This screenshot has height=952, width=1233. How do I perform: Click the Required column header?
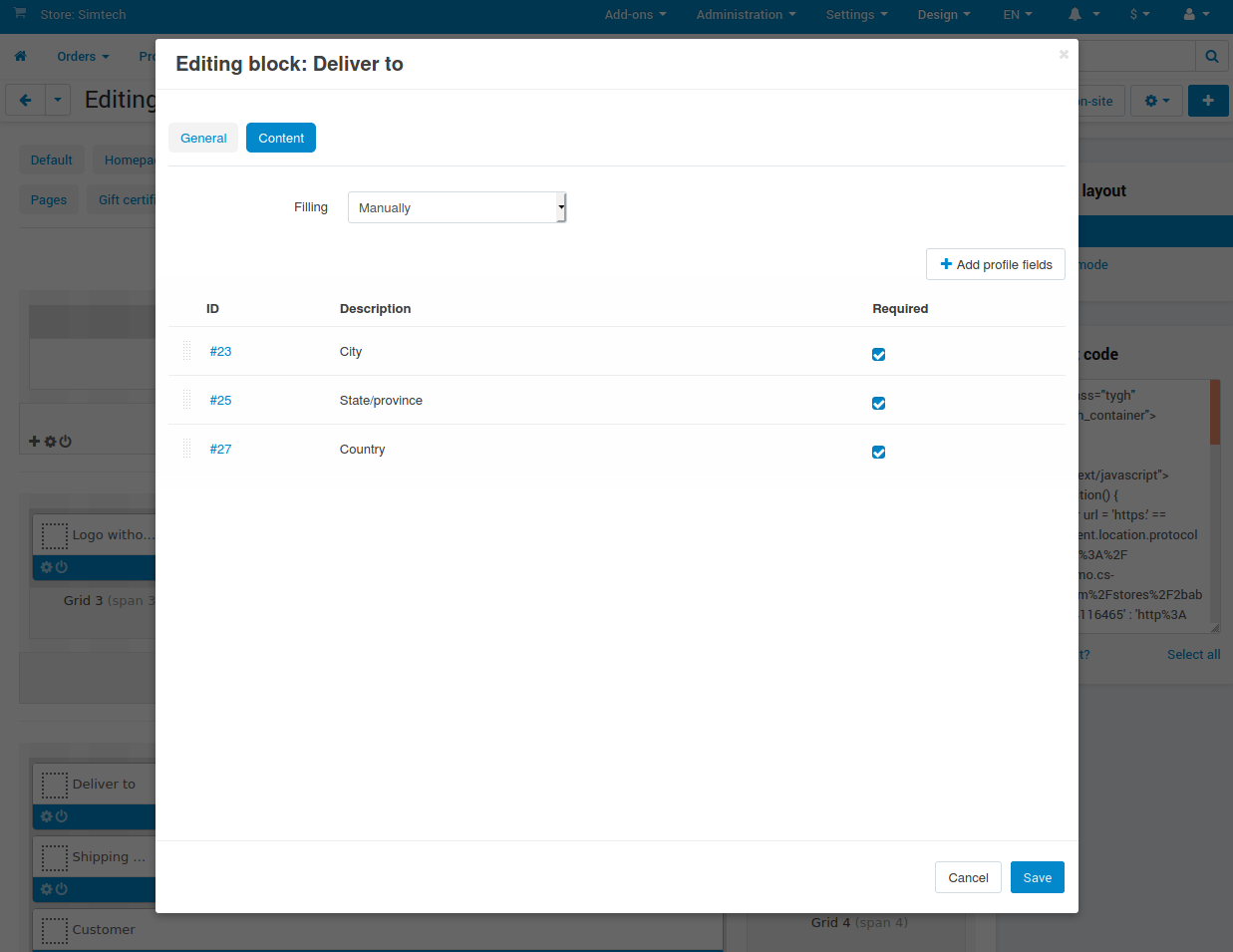900,308
